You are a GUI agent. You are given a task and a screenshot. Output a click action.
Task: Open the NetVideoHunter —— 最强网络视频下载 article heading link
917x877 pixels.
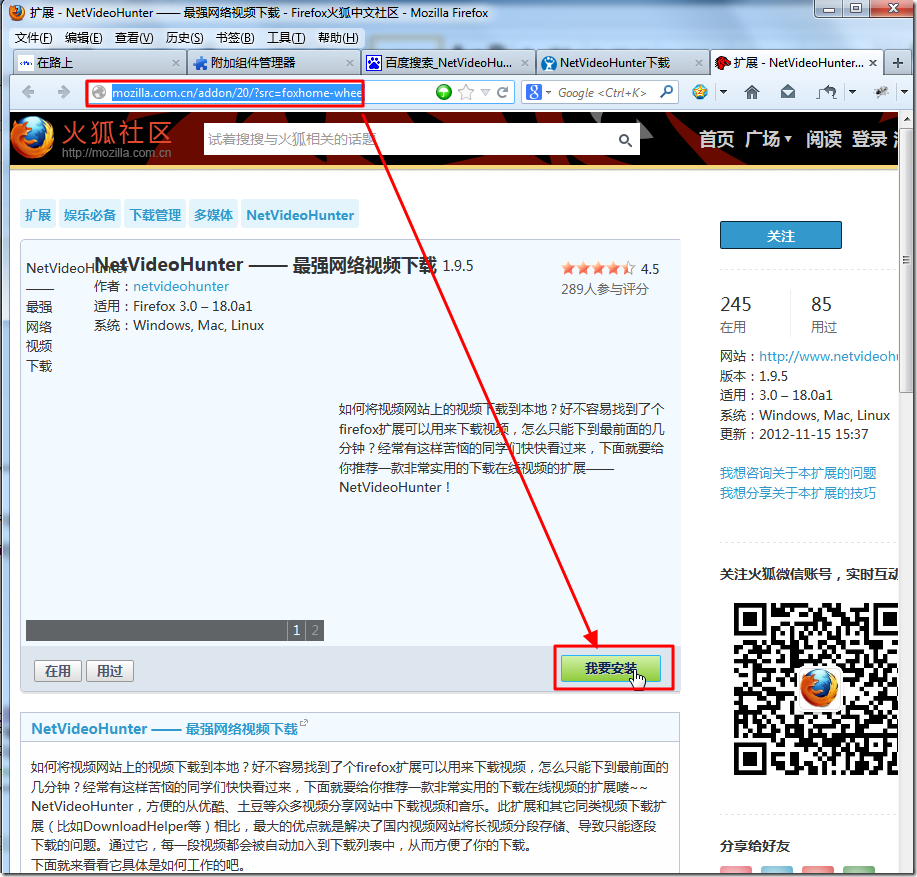click(164, 728)
